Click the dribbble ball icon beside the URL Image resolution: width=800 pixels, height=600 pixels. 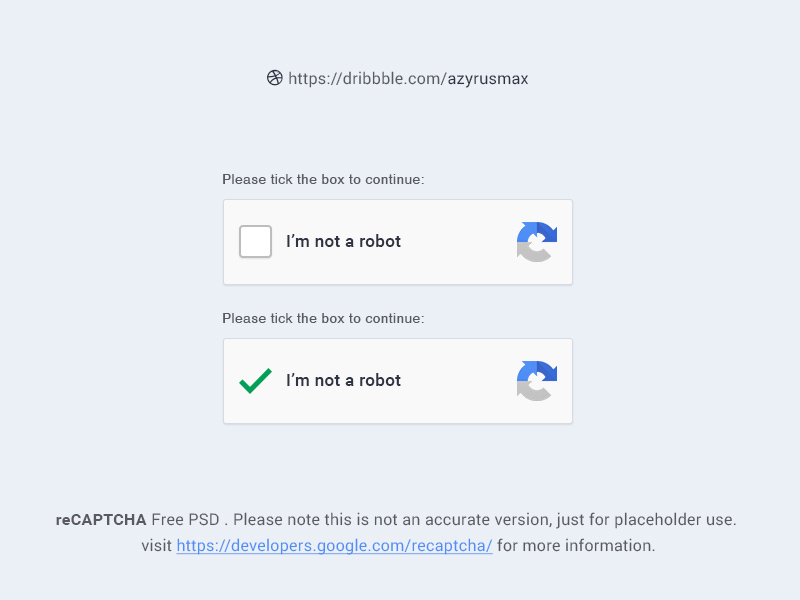point(274,77)
